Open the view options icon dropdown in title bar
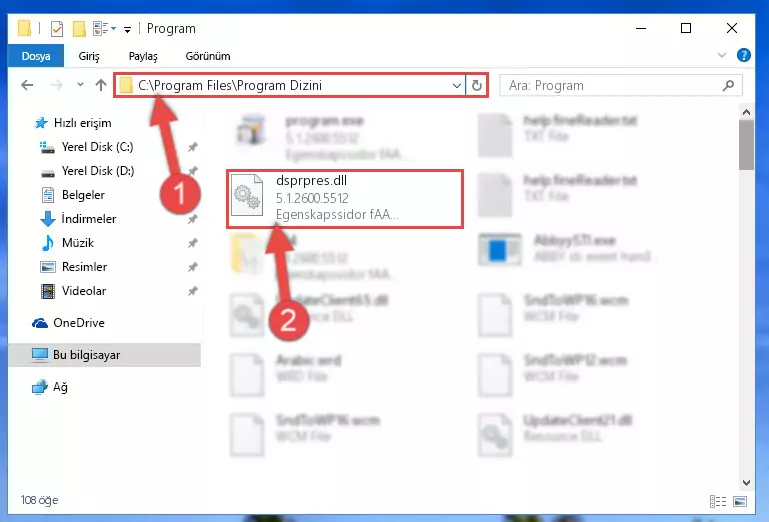This screenshot has width=769, height=522. (104, 28)
